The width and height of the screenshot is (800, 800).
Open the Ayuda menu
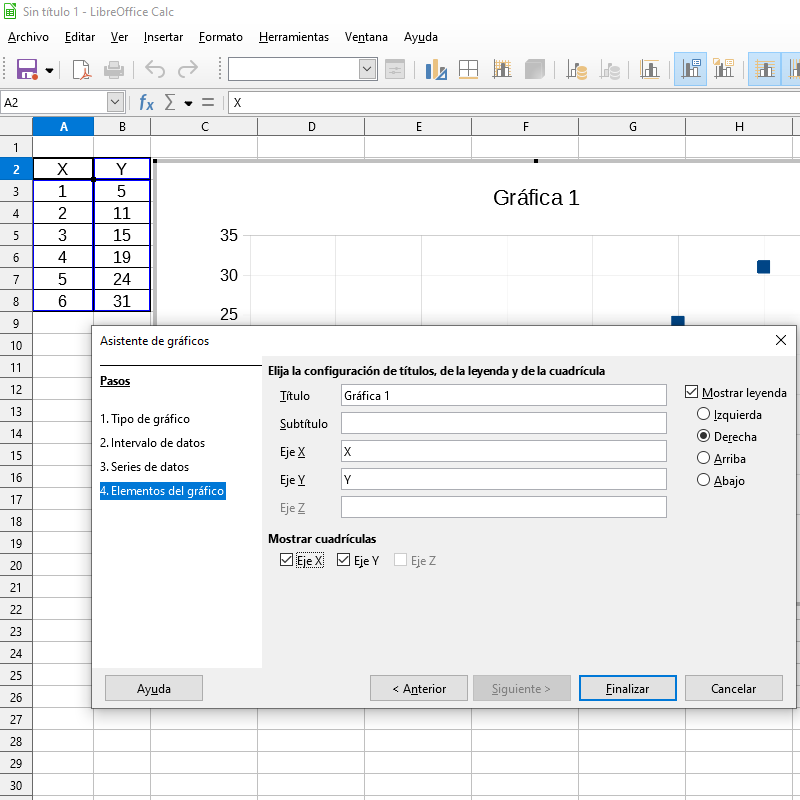coord(420,37)
